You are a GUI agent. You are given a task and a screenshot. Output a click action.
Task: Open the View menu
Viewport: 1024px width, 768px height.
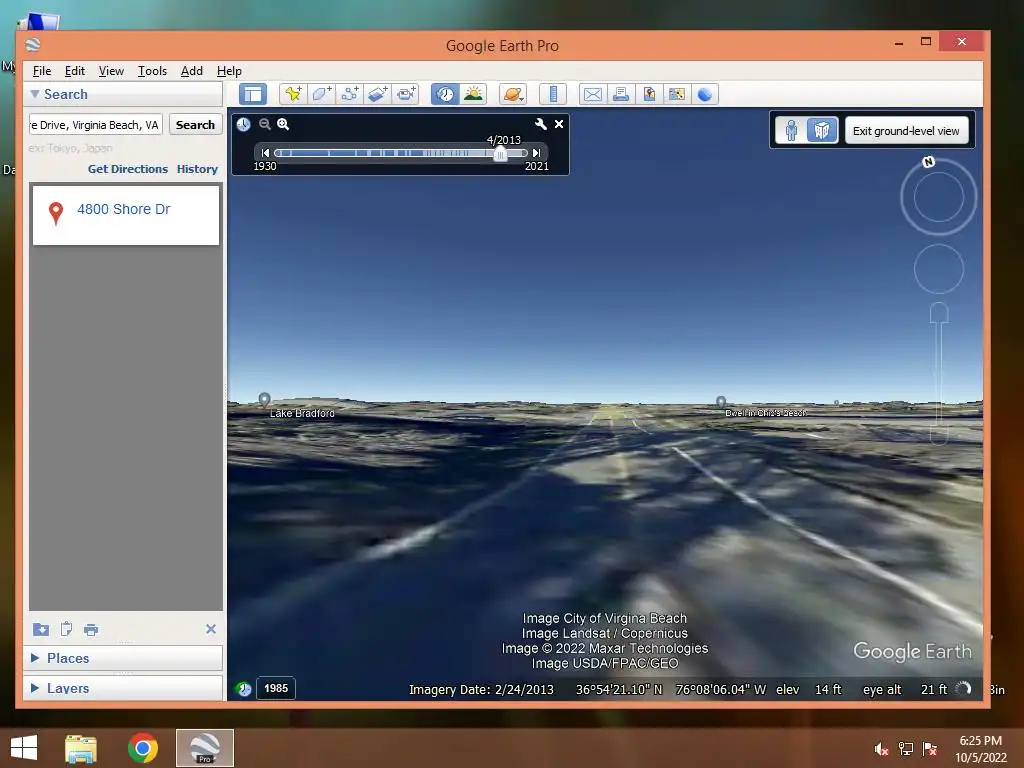tap(111, 71)
